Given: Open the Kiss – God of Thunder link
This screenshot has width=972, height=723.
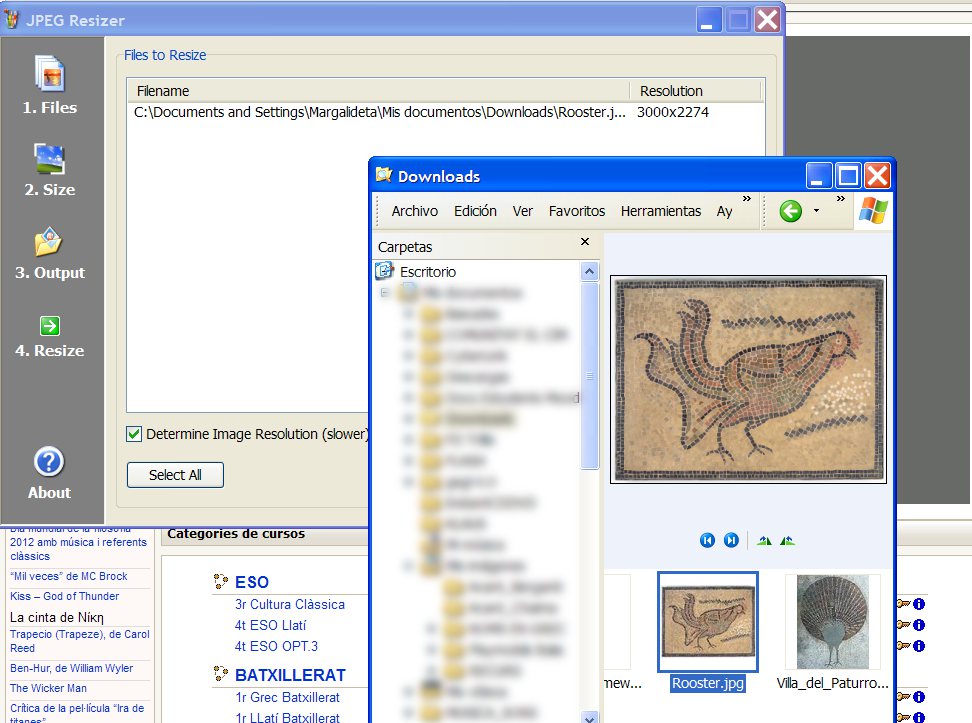Looking at the screenshot, I should [64, 596].
